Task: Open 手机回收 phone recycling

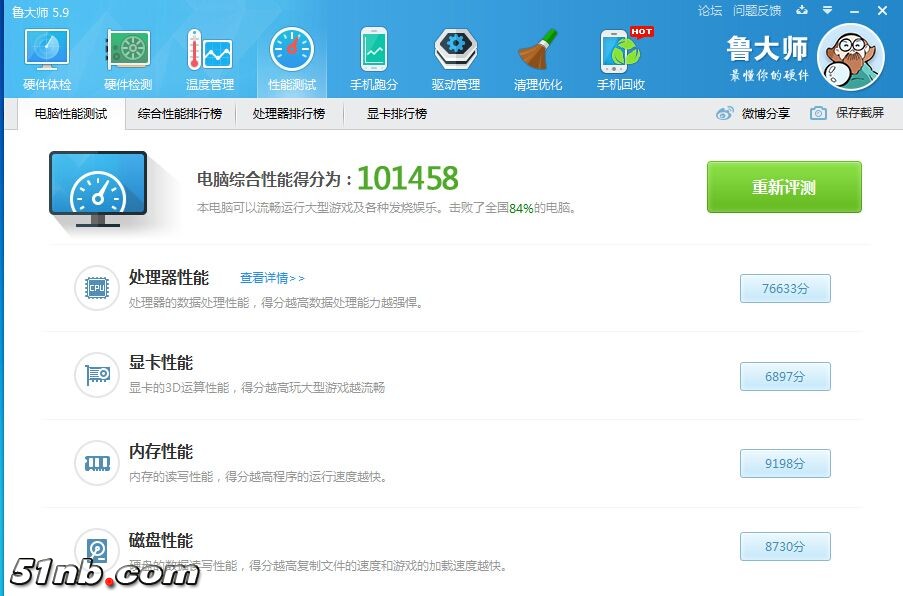Action: [619, 55]
